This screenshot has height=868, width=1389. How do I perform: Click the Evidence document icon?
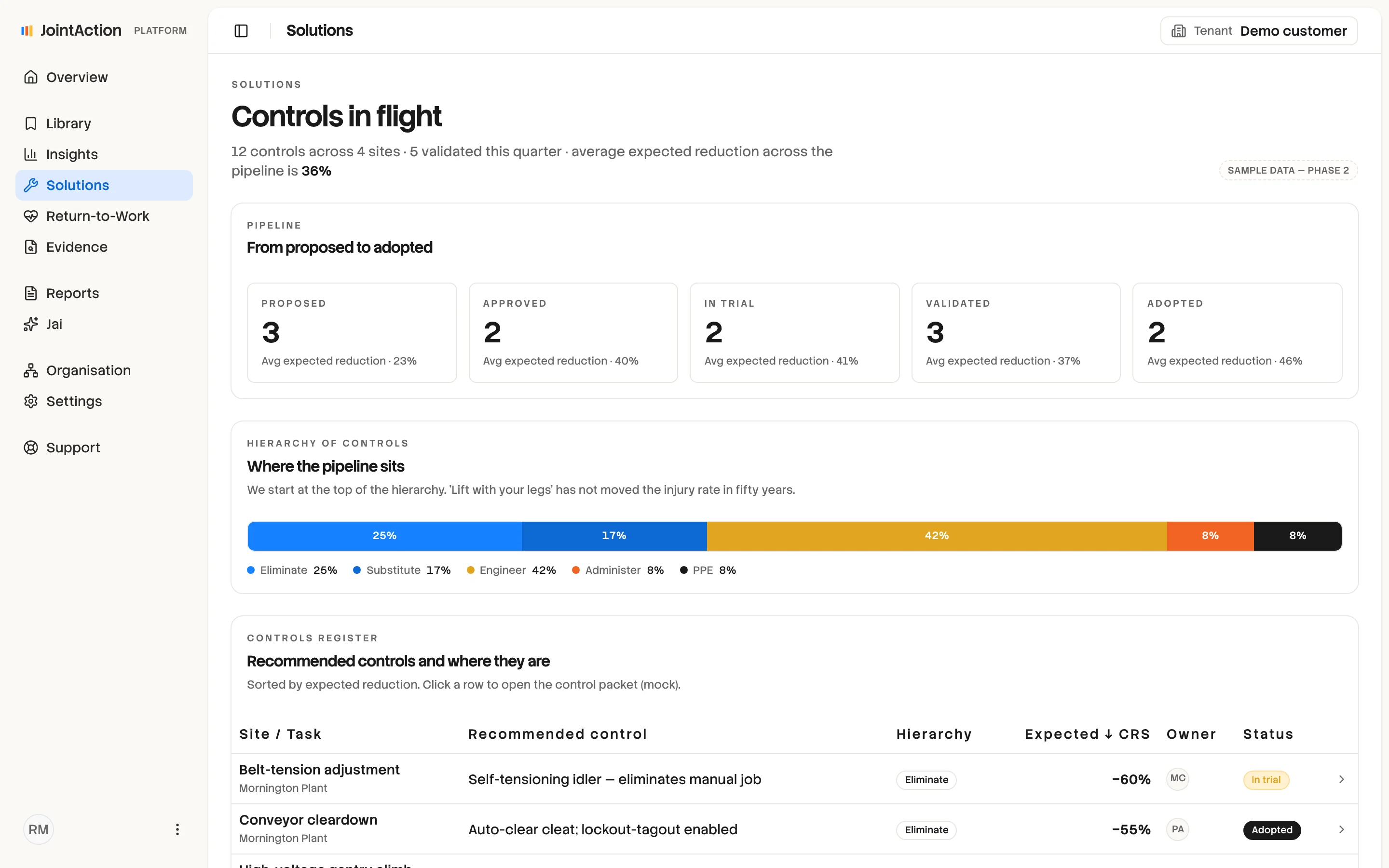click(x=31, y=247)
